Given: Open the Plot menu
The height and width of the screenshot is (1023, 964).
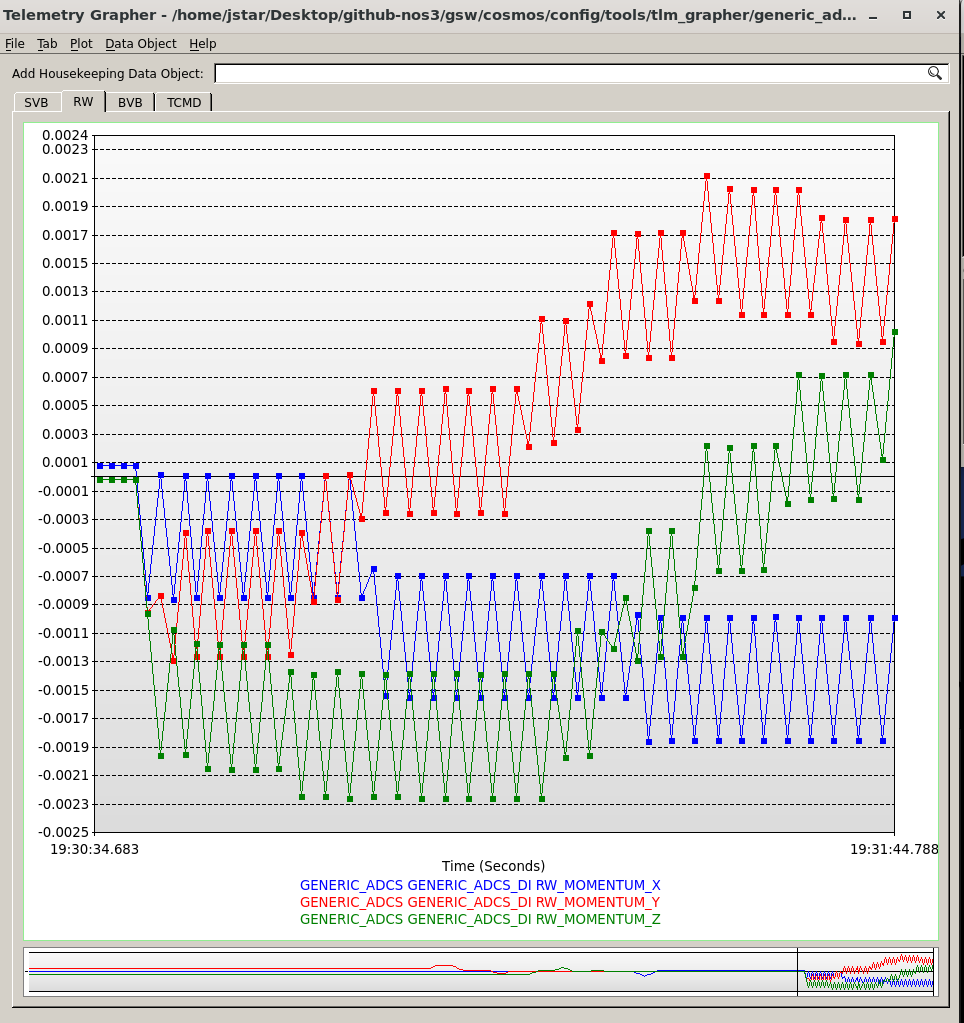Looking at the screenshot, I should pyautogui.click(x=81, y=44).
